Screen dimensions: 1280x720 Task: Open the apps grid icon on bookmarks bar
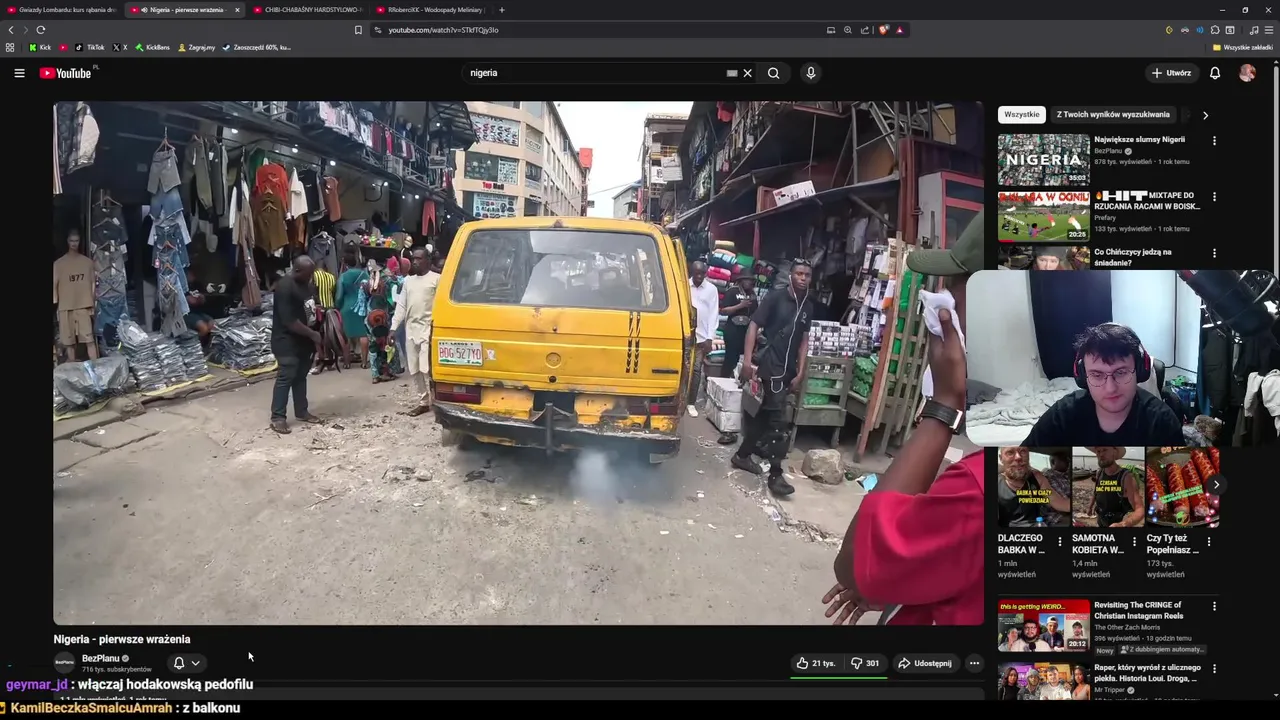click(10, 47)
